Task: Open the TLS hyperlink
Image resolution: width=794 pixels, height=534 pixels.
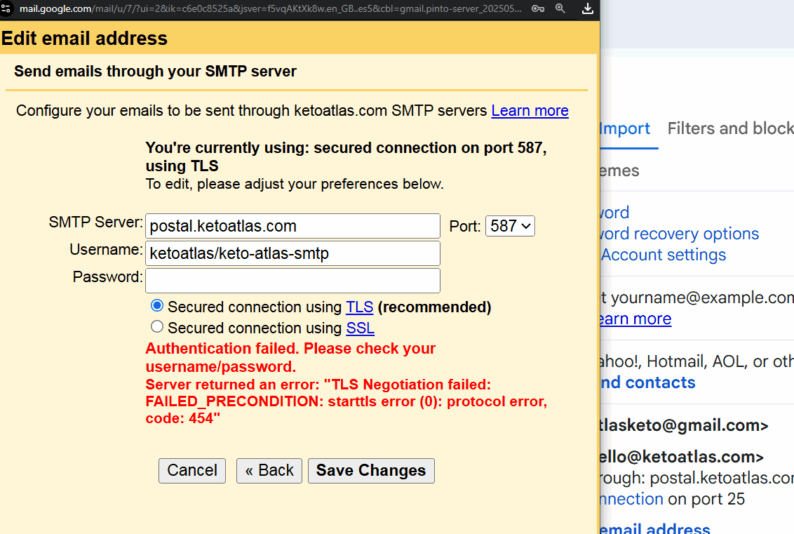Action: point(360,307)
